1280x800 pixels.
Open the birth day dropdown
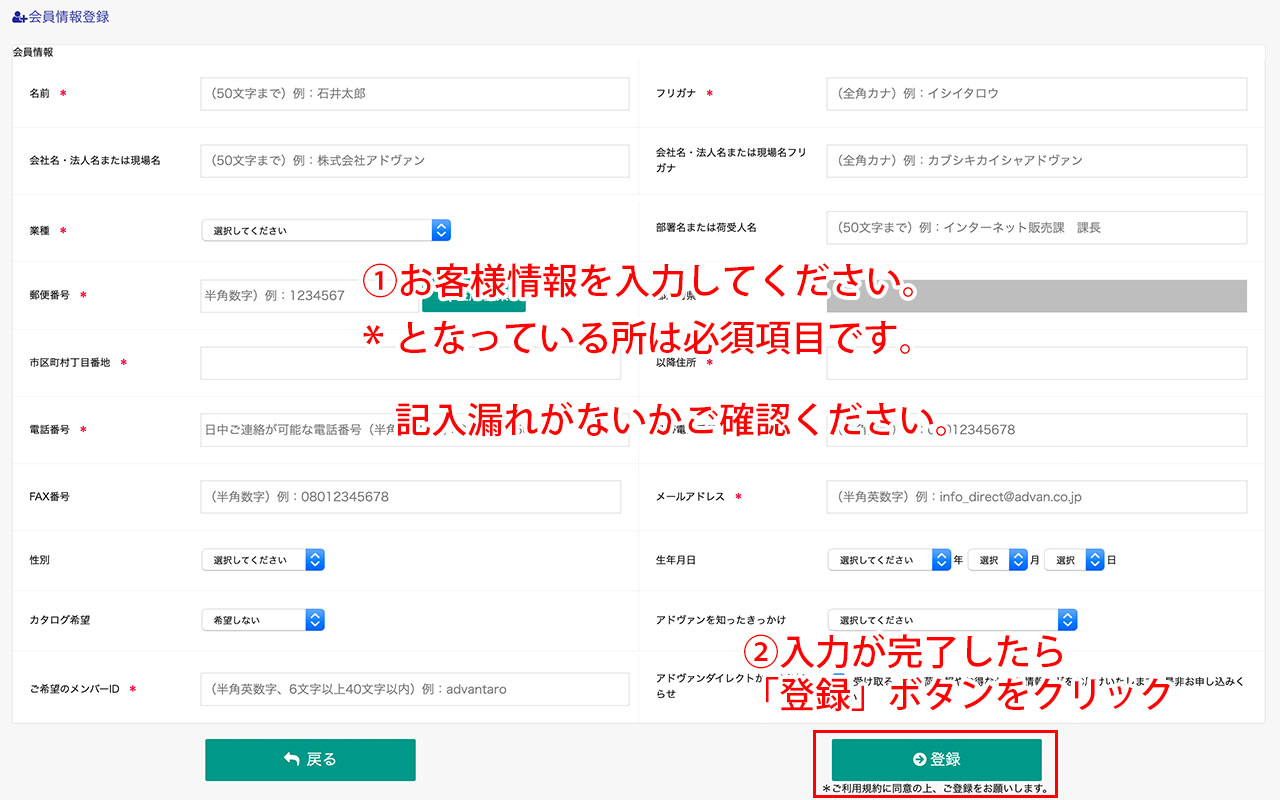point(1073,560)
